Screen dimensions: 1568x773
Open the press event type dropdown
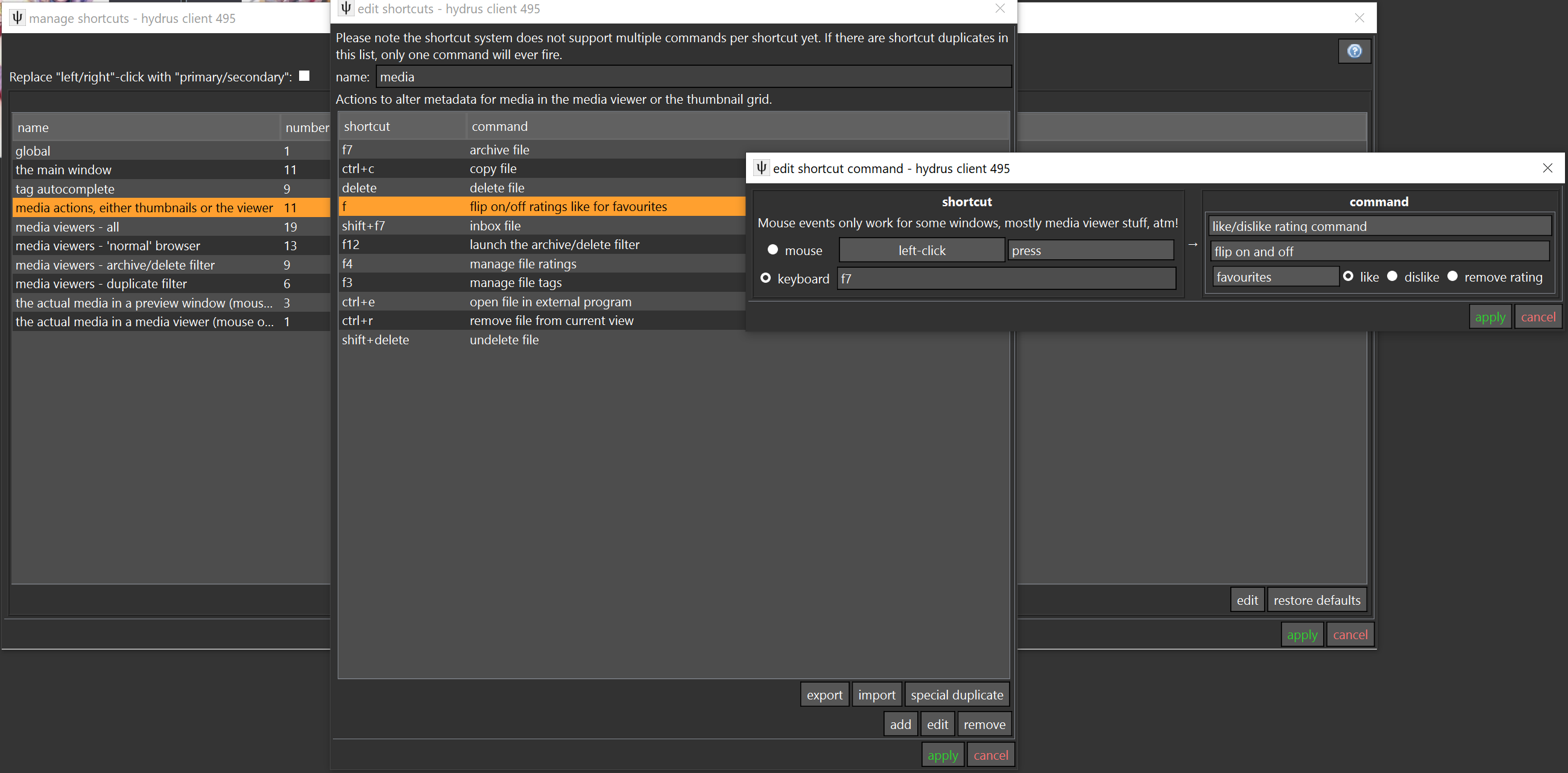[x=1090, y=250]
